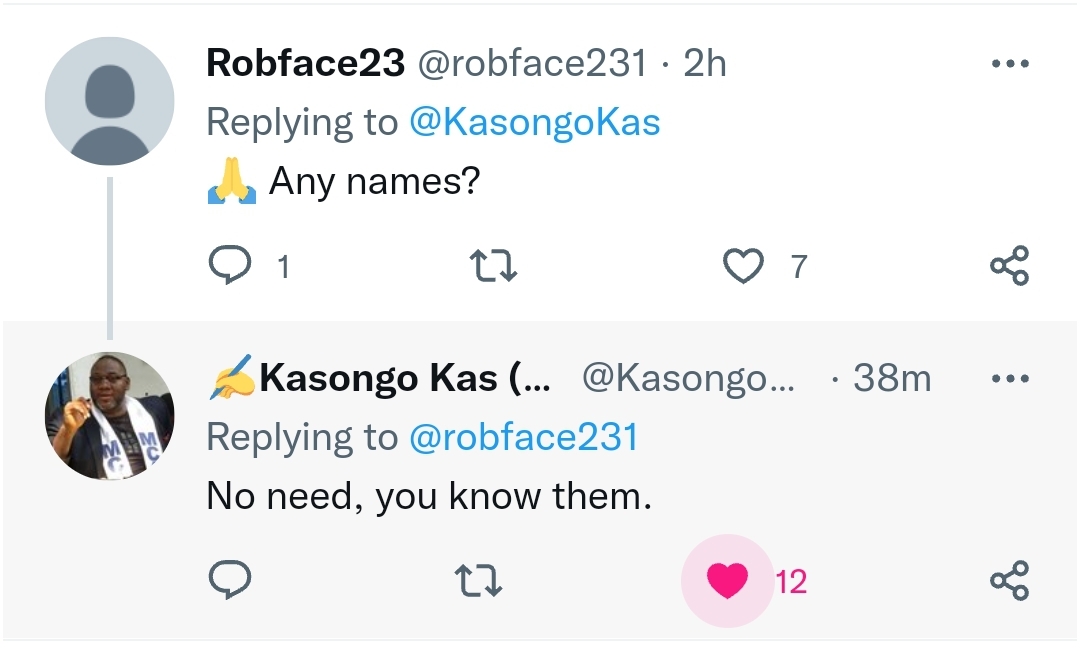Open more options for Kasongo Kas's tweet

[x=1009, y=379]
